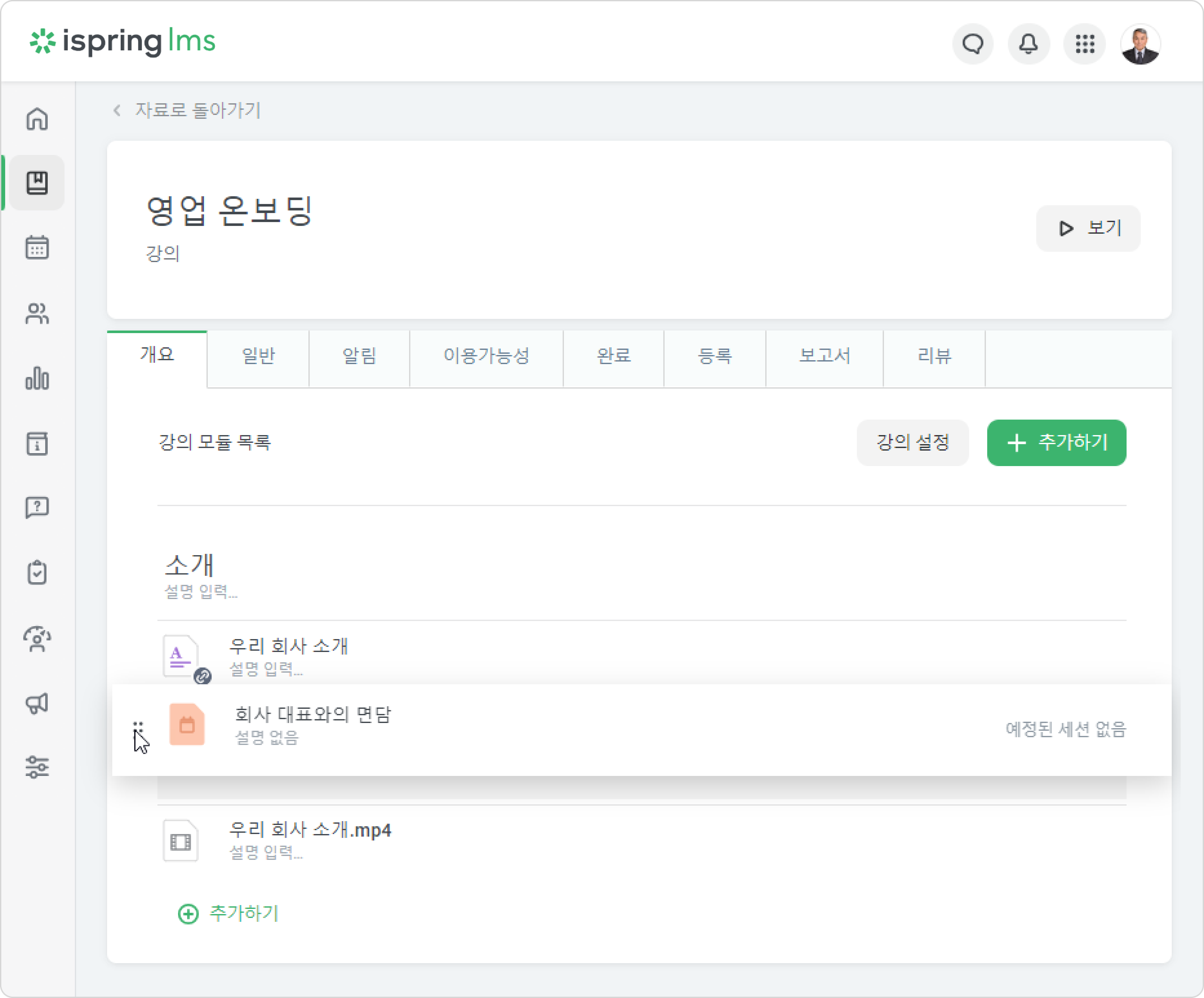Open the user profile avatar
Screen dimensions: 1204x998
(1140, 44)
